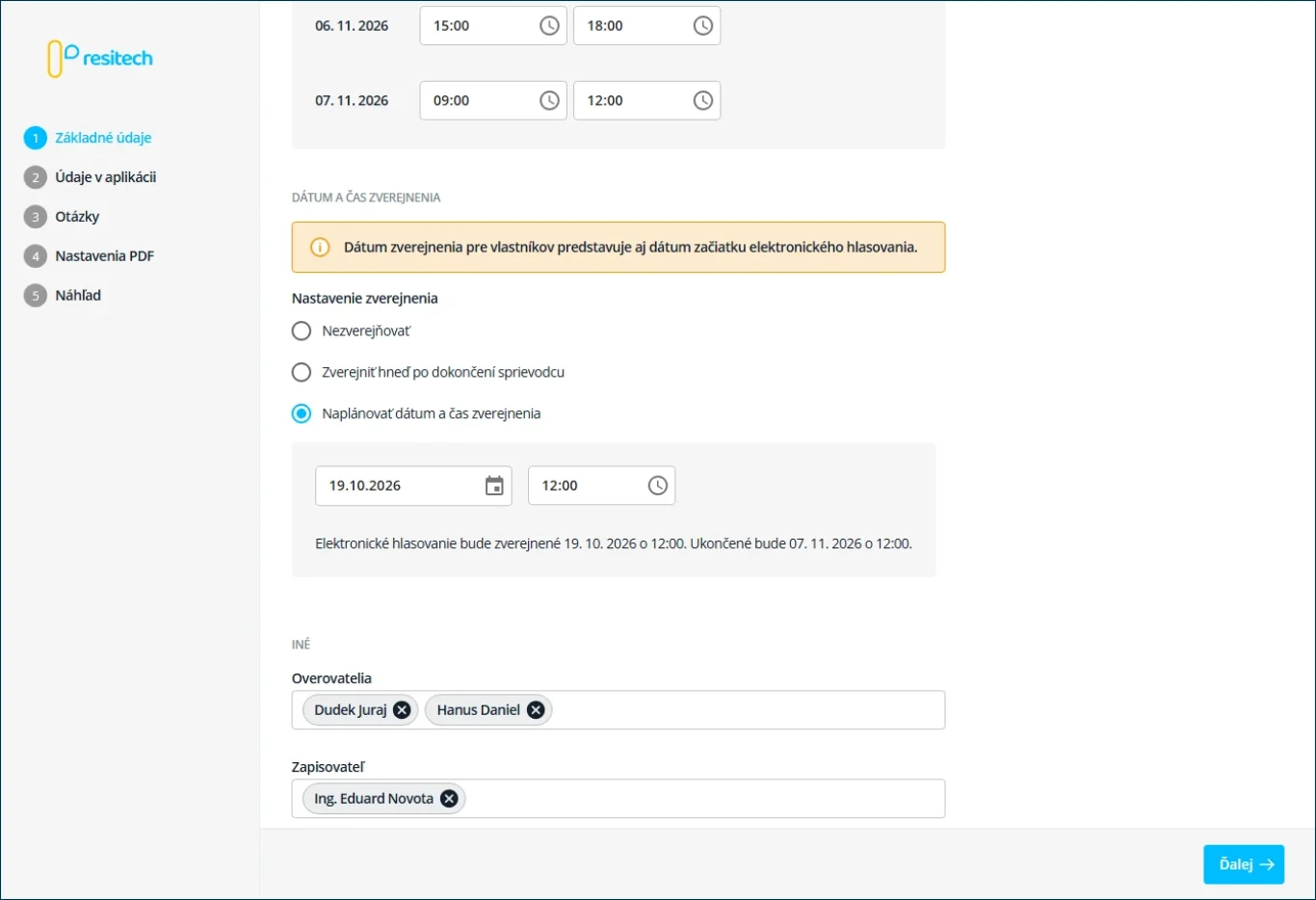Click the 07. 11. 2026 date label
The width and height of the screenshot is (1316, 900).
tap(352, 100)
